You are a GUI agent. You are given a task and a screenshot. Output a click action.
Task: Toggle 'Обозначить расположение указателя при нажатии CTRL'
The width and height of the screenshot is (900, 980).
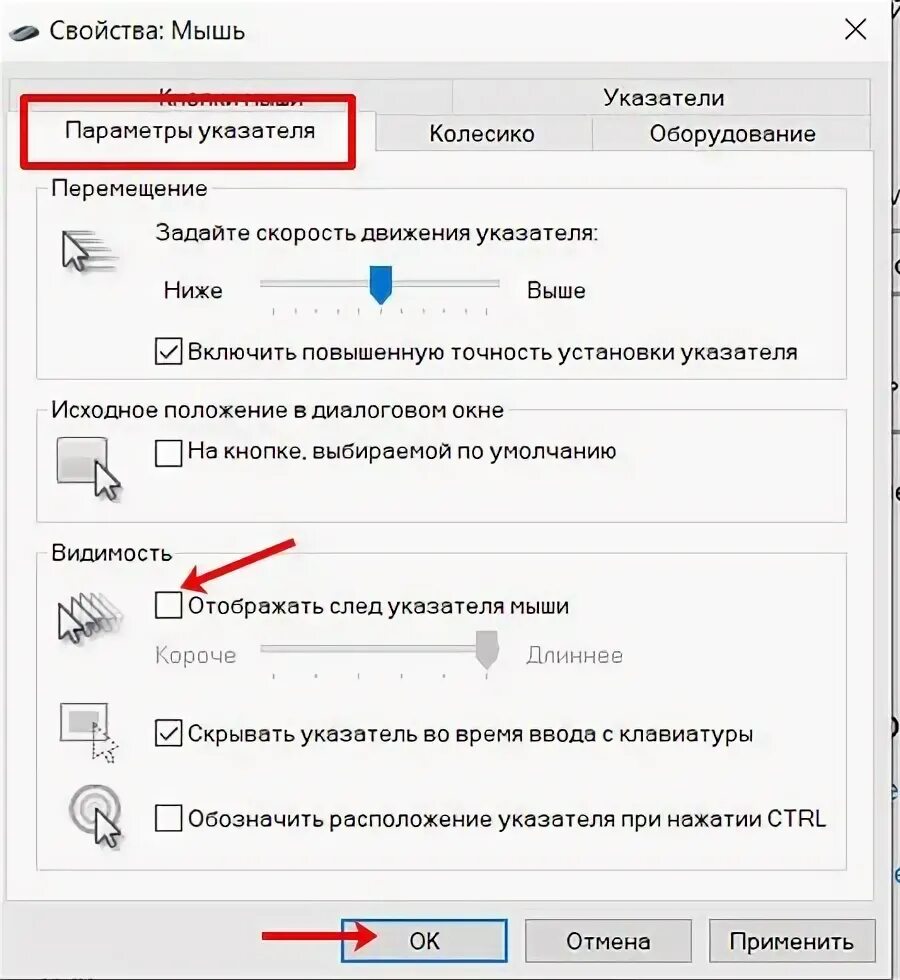(168, 818)
